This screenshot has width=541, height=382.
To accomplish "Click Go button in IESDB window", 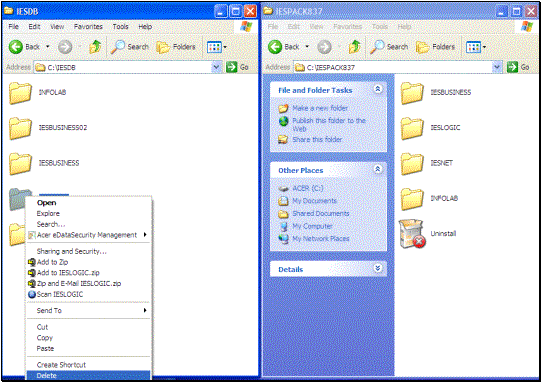I will tap(237, 67).
